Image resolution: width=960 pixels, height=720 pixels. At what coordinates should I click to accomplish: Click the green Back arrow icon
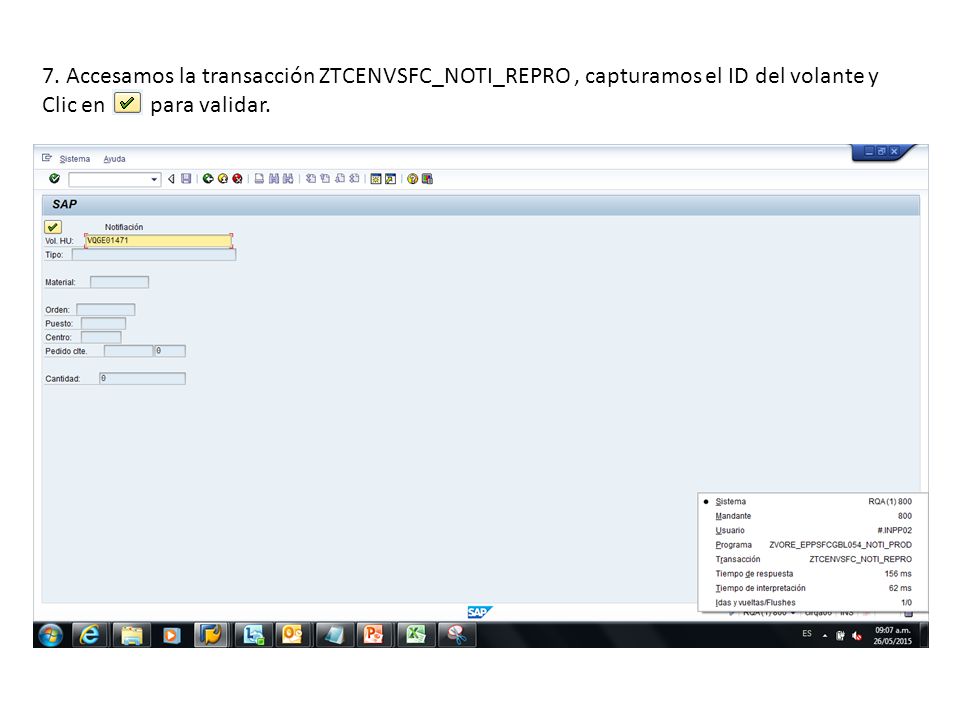208,179
